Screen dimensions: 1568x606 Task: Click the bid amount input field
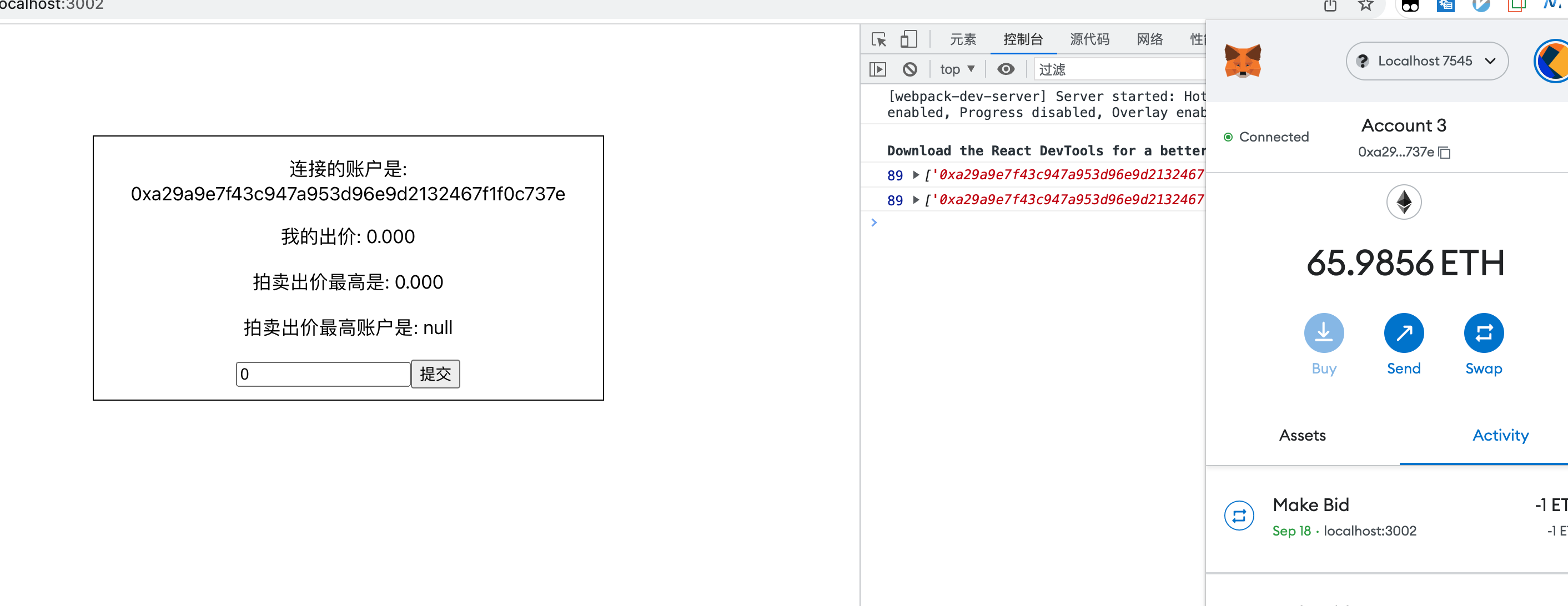pyautogui.click(x=321, y=374)
